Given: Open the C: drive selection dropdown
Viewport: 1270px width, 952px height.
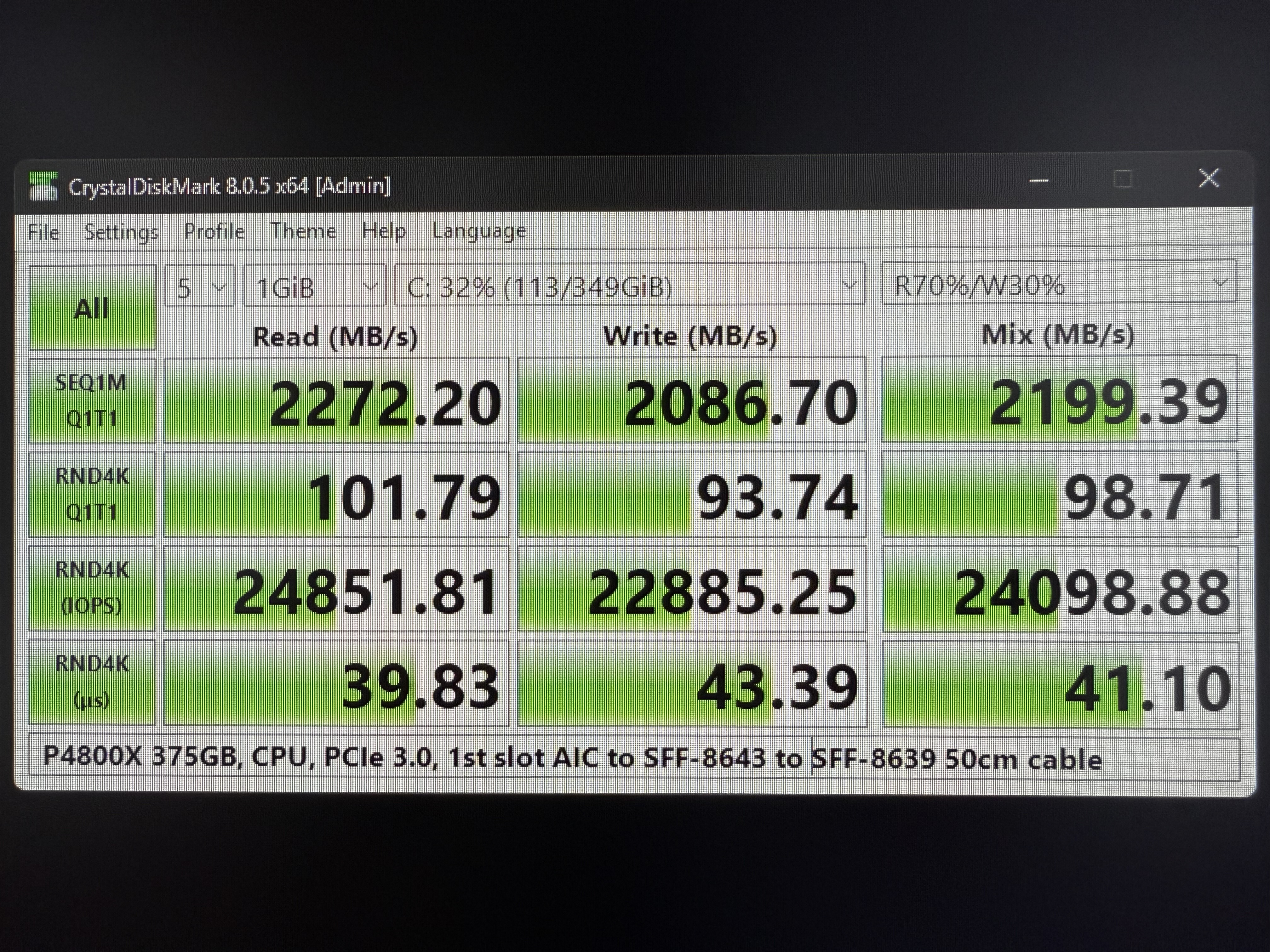Looking at the screenshot, I should coord(629,285).
